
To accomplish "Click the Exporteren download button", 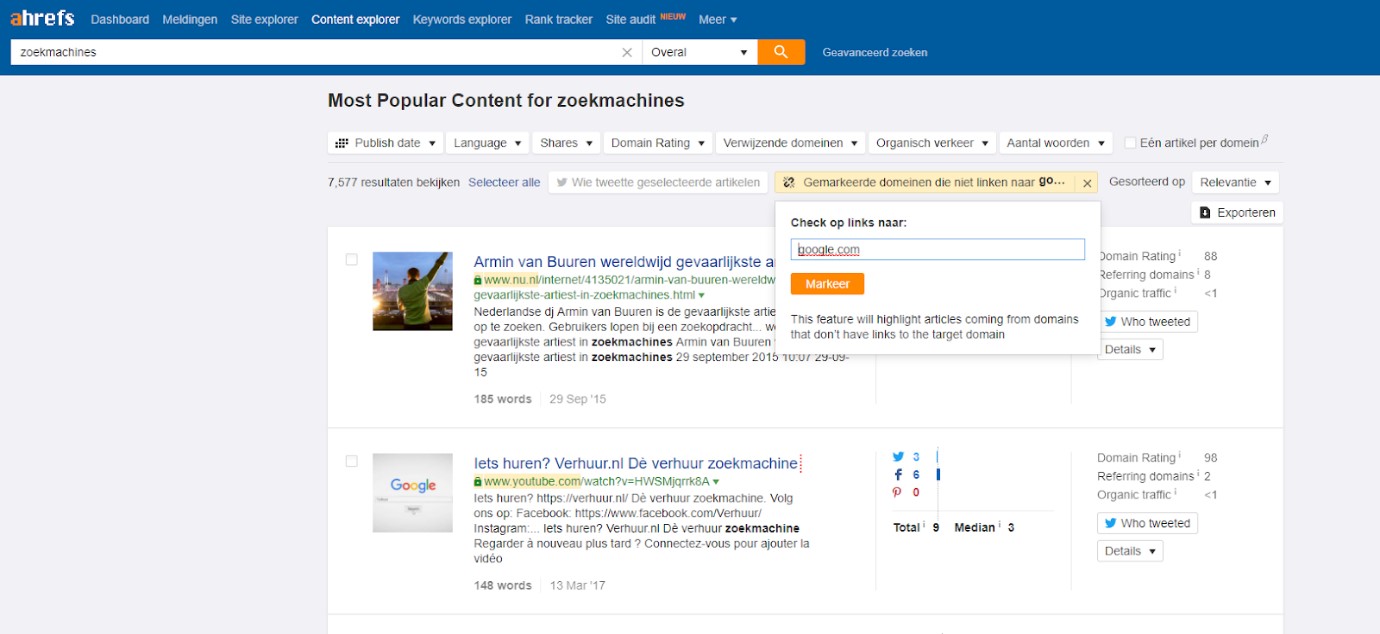I will coord(1237,213).
